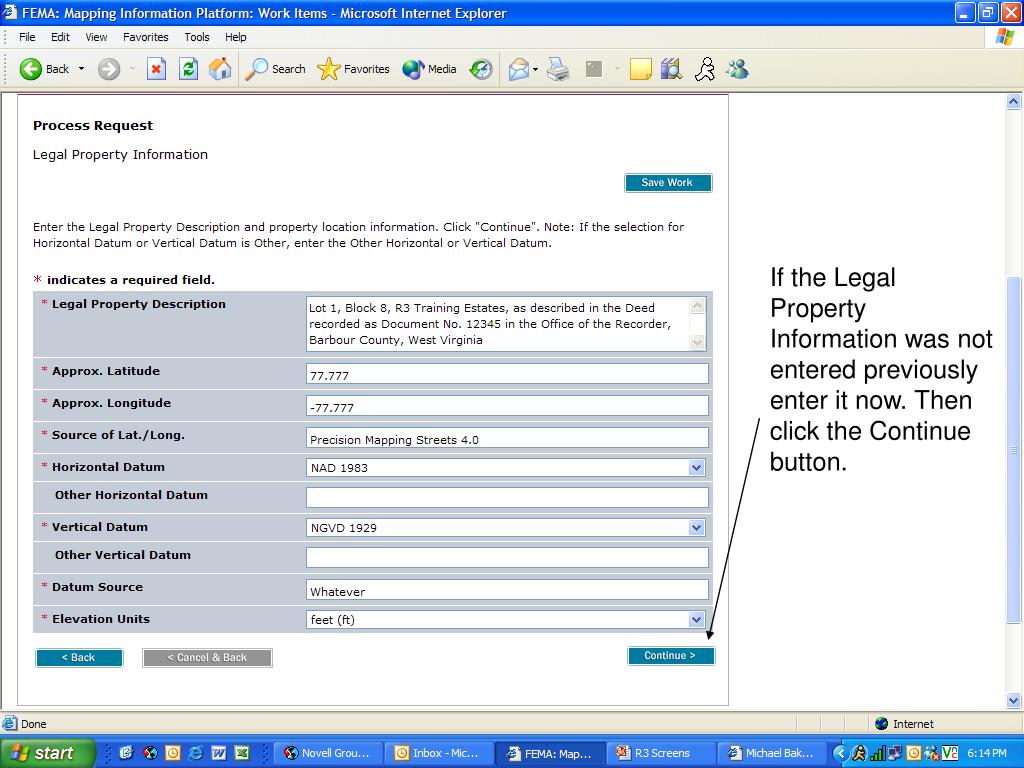This screenshot has width=1024, height=768.
Task: Open the Favorites pane via the star icon
Action: click(x=353, y=69)
